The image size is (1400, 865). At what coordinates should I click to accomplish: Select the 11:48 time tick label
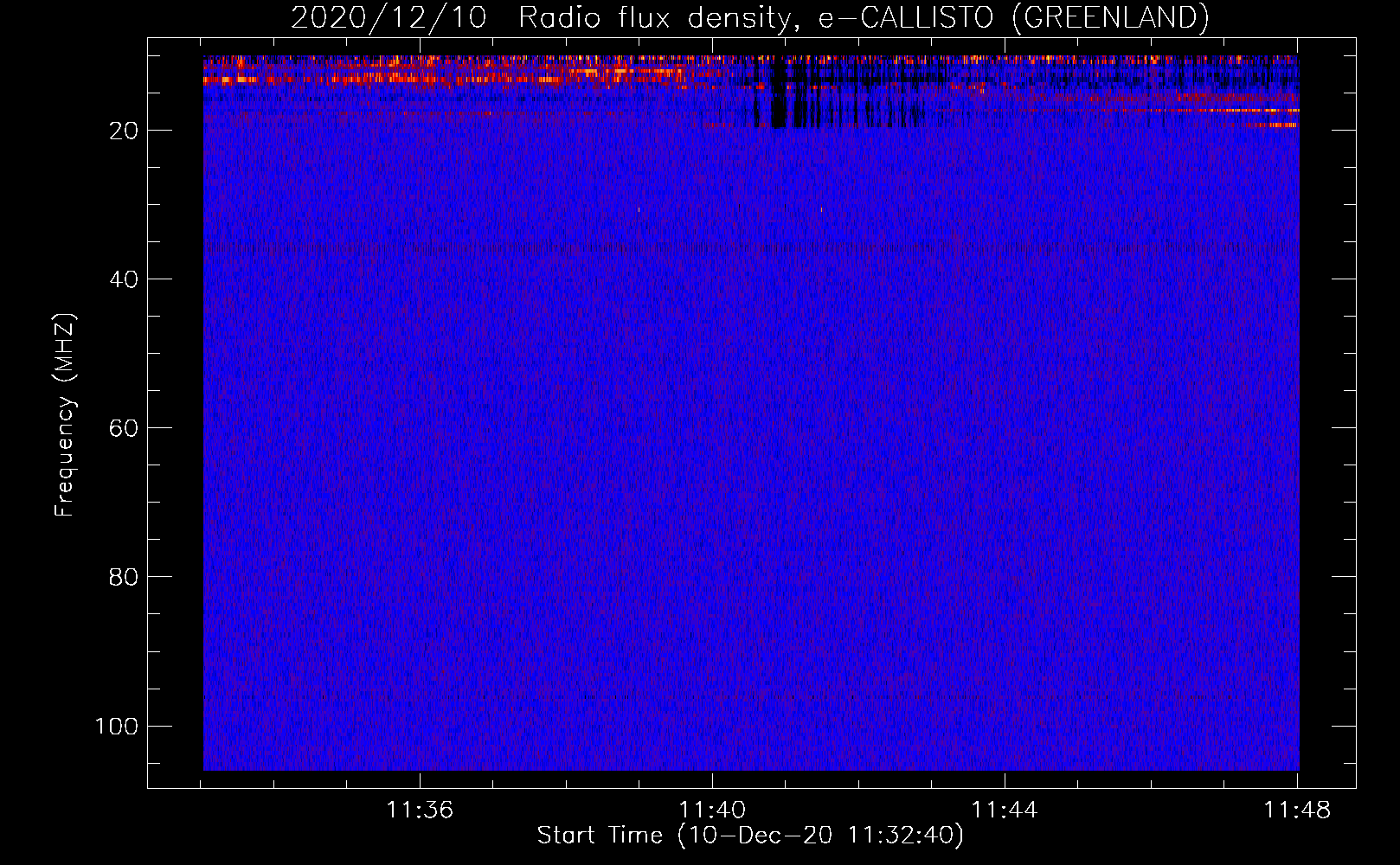(1297, 810)
